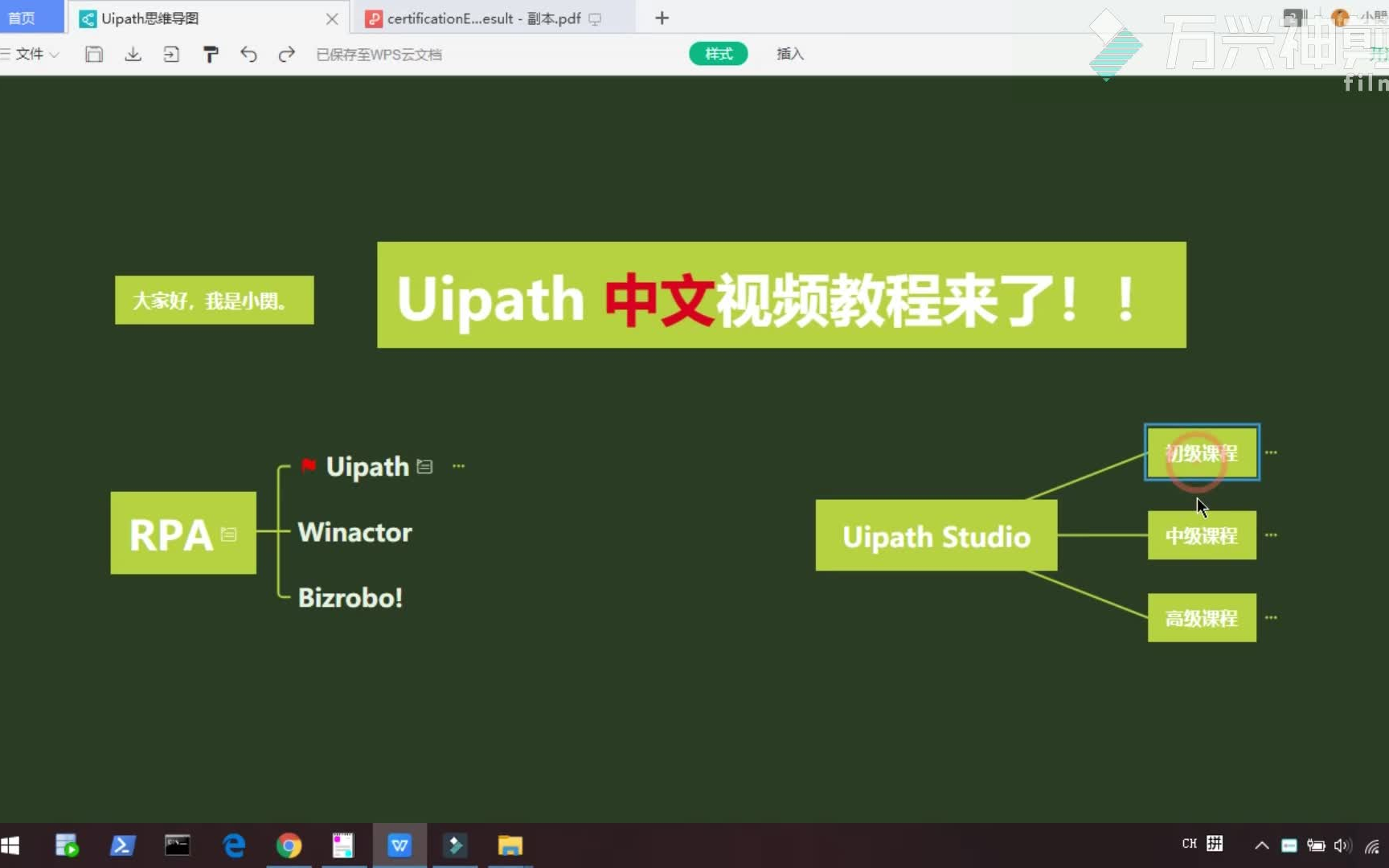Click 已保存至WPS云文档 link
The image size is (1389, 868).
[379, 54]
